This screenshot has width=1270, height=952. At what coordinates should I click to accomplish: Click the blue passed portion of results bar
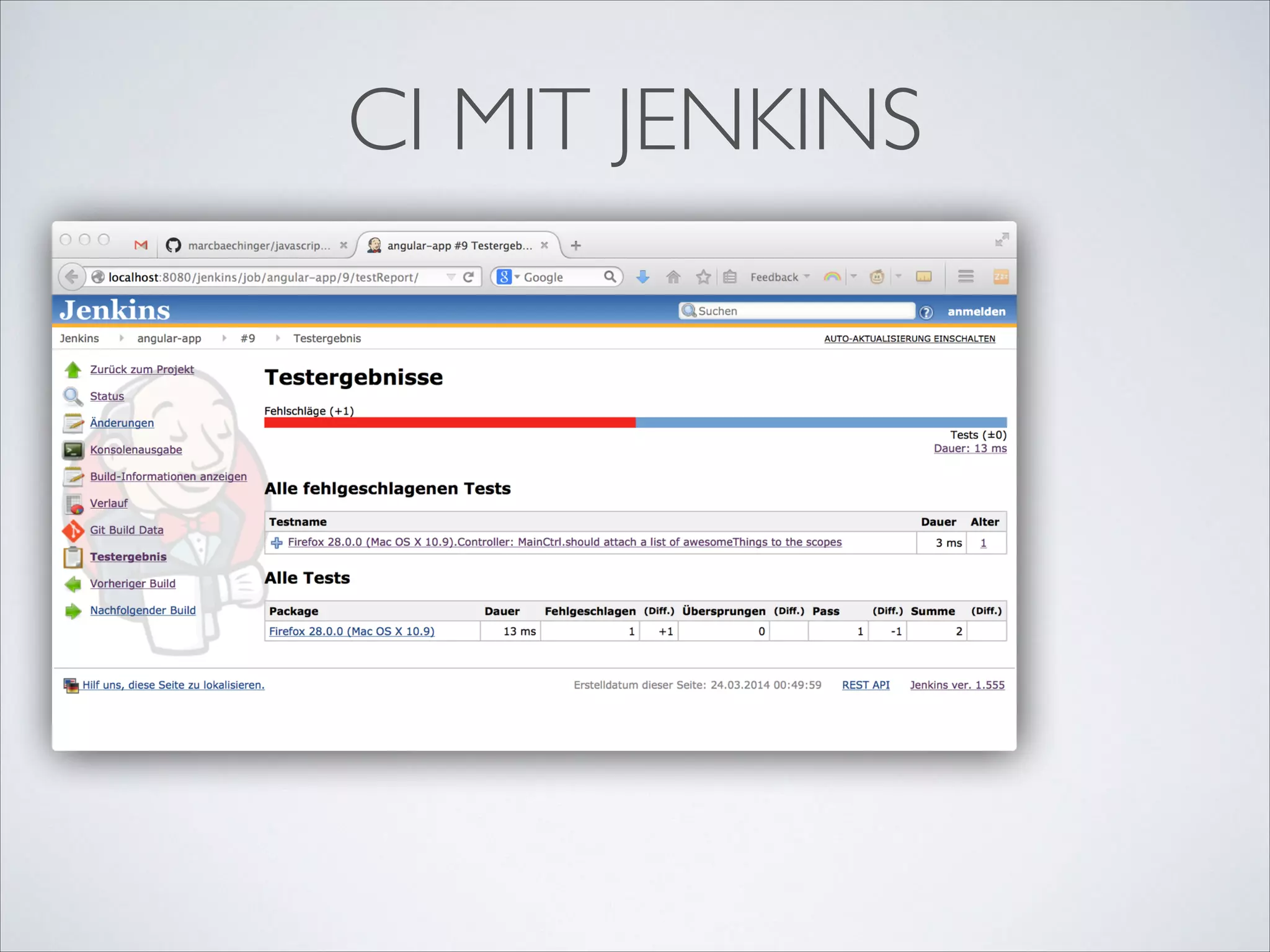pyautogui.click(x=821, y=423)
